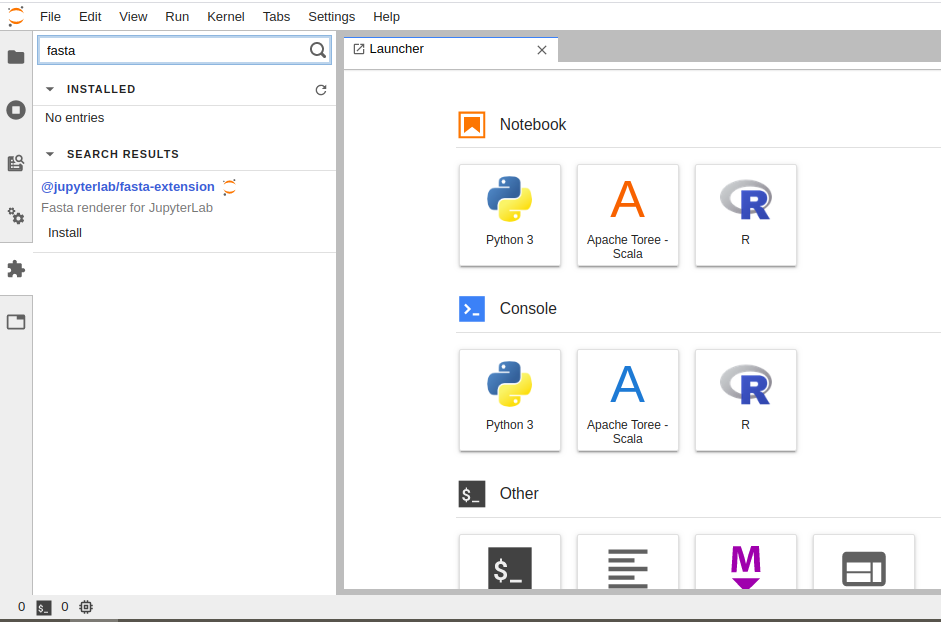Open the Edit menu
The width and height of the screenshot is (941, 622).
[x=90, y=17]
